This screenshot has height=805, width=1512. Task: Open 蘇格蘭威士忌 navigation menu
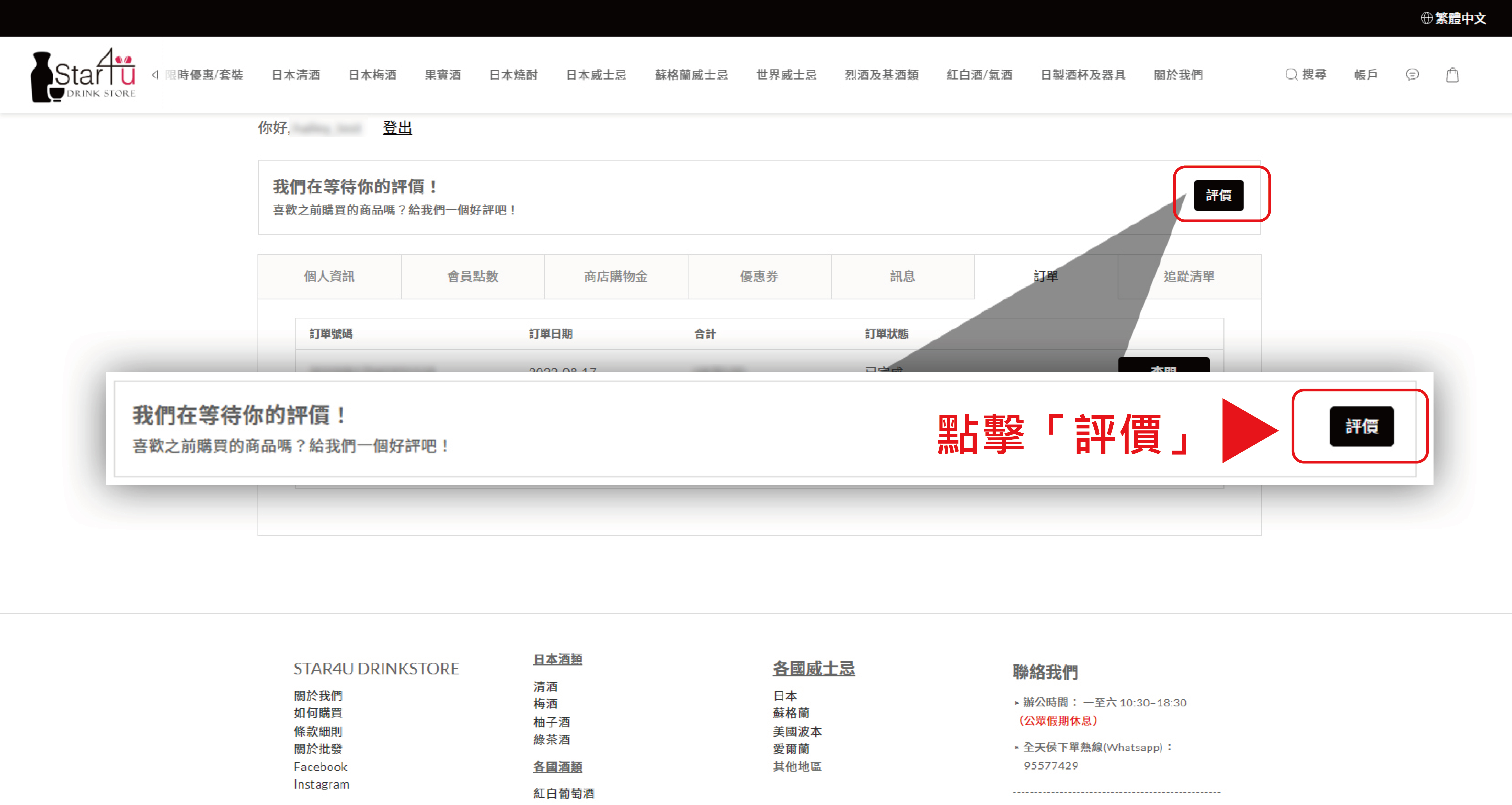click(691, 75)
